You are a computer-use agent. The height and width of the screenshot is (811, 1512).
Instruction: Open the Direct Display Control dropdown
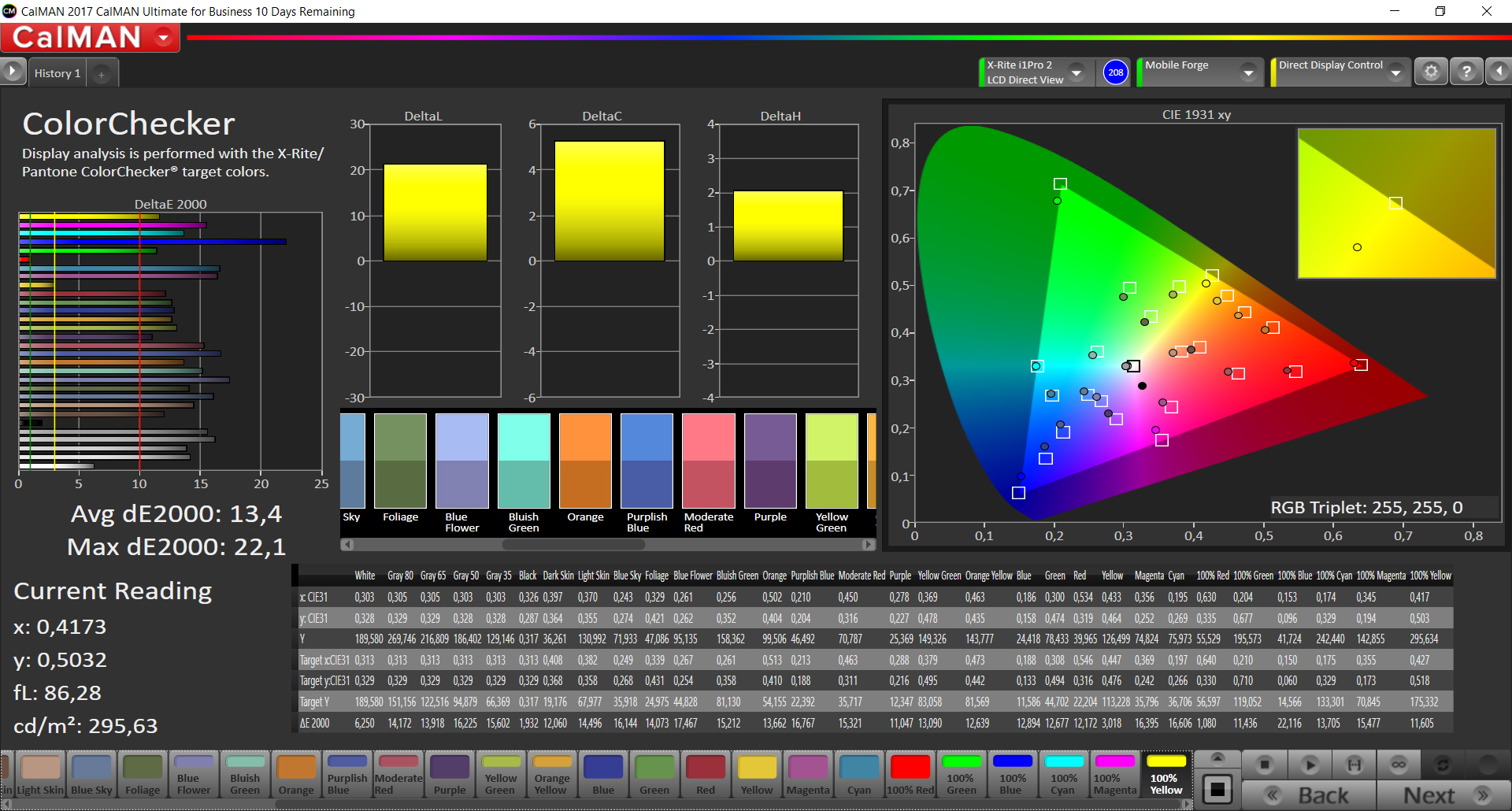1395,72
